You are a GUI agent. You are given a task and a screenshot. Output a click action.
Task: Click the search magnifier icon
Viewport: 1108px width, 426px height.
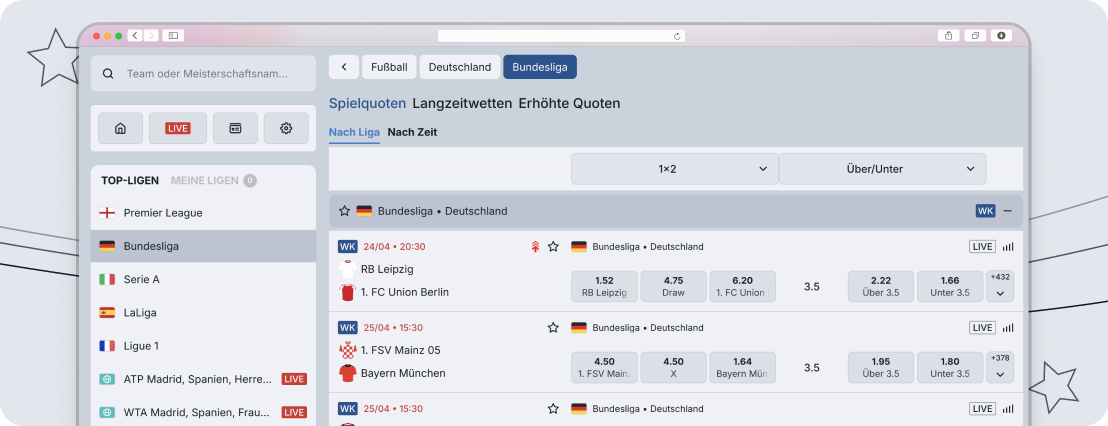pos(108,73)
